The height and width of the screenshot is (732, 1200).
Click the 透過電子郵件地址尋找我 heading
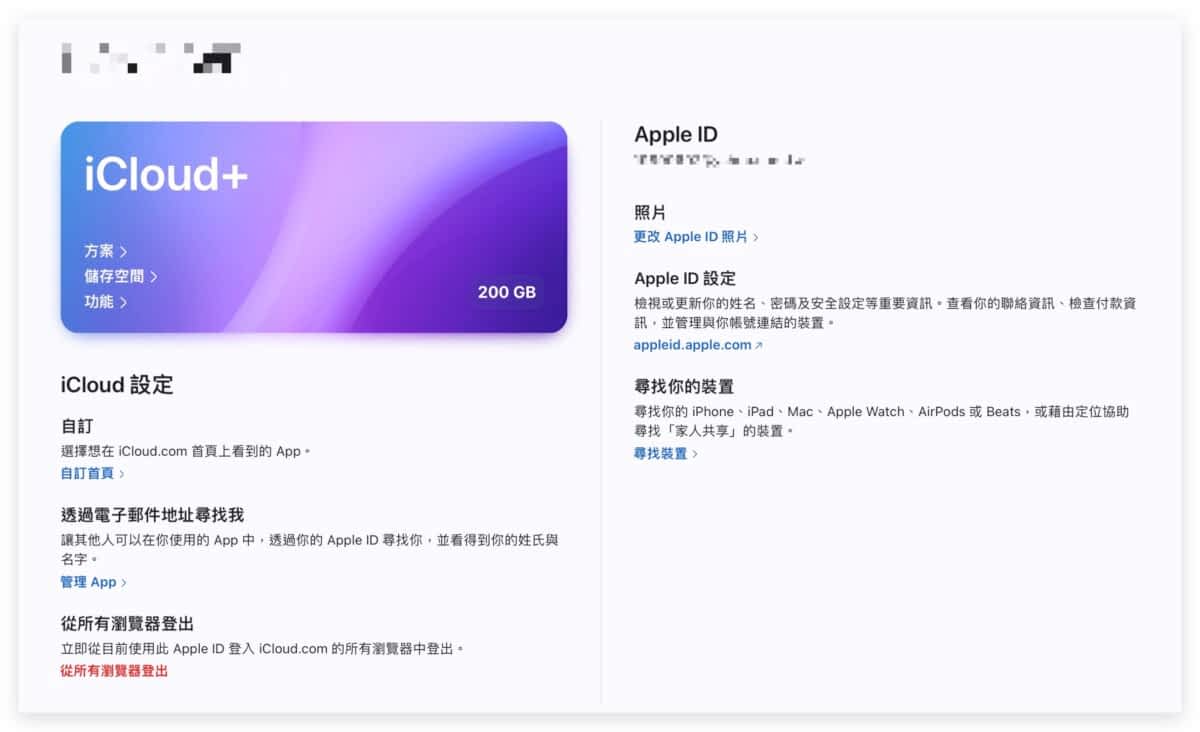point(152,515)
